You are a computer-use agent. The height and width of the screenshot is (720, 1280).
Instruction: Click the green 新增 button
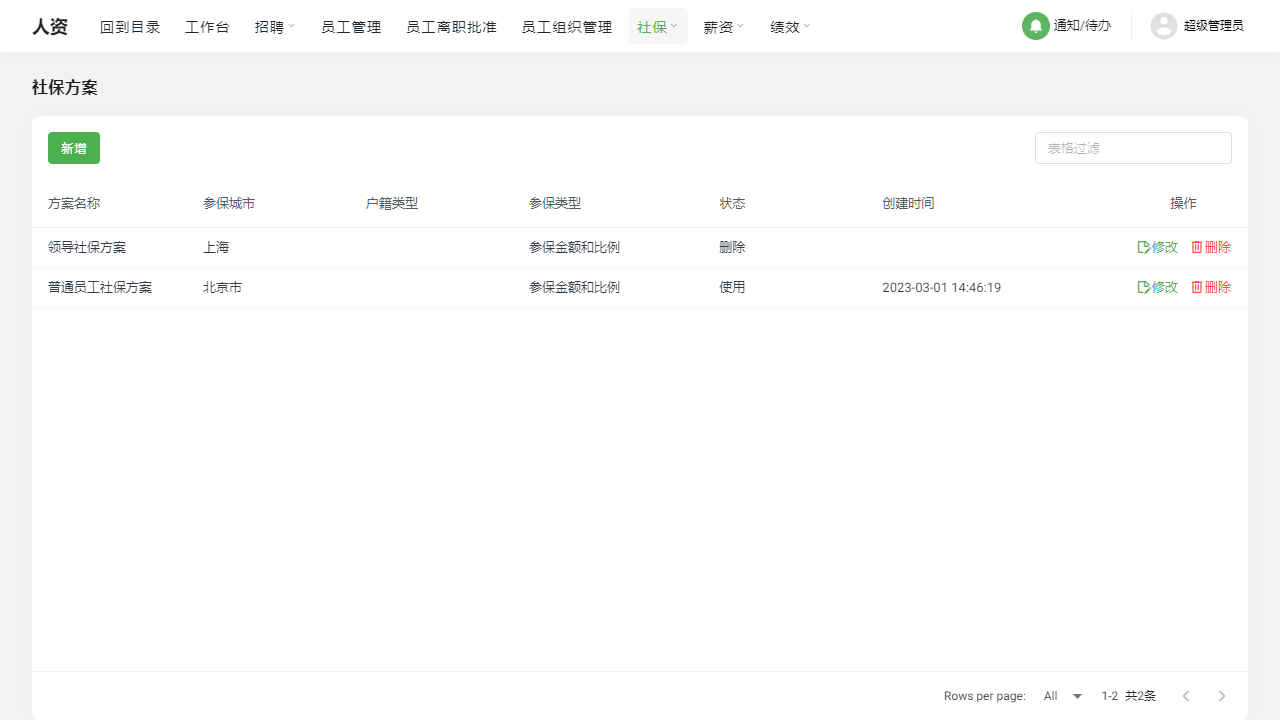tap(73, 147)
